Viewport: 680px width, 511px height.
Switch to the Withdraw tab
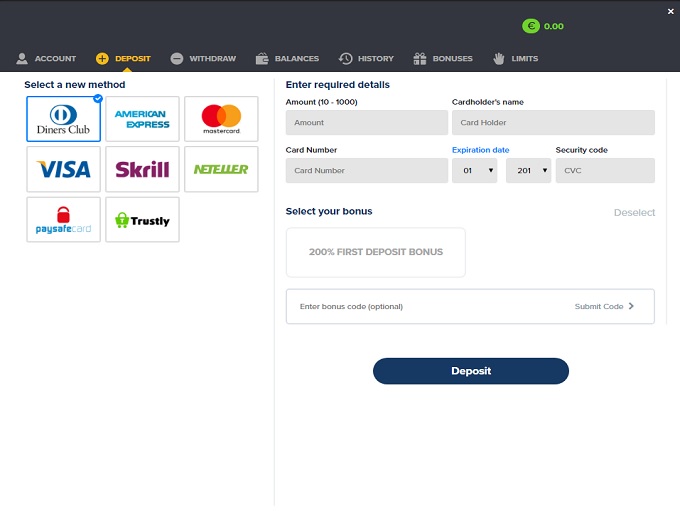pos(203,59)
